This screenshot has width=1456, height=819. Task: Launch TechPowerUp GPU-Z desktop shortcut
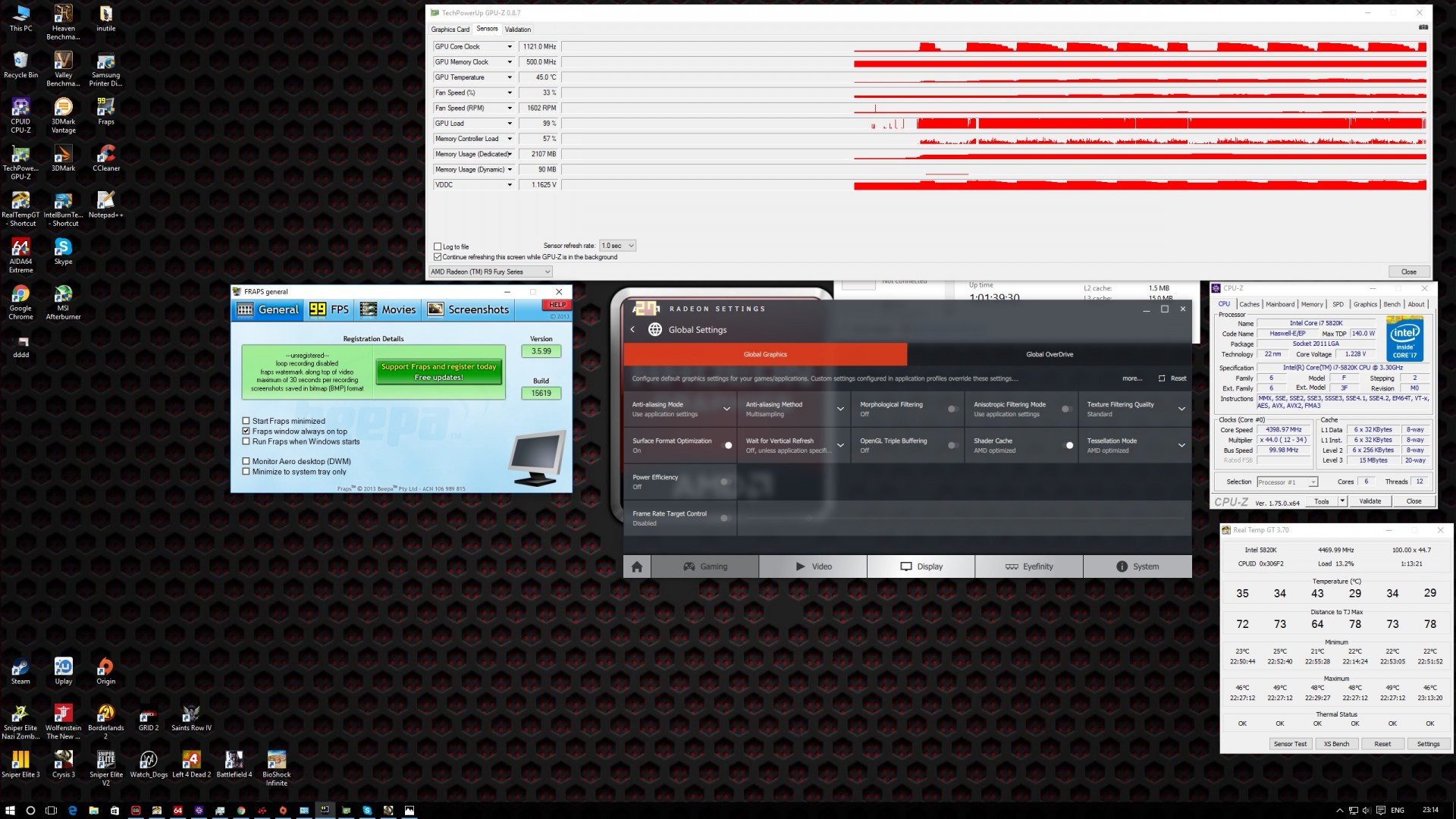(20, 162)
